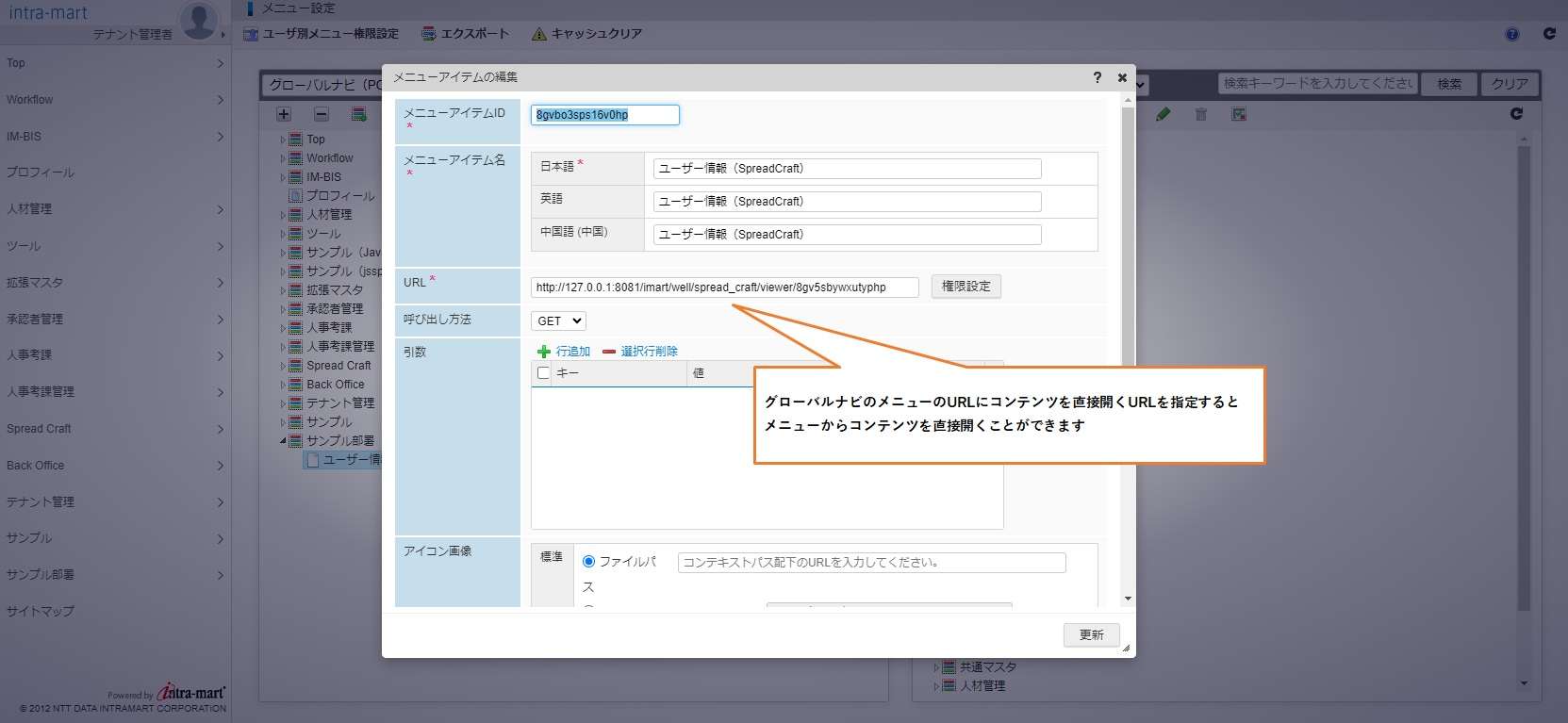Collapse the サンプル部署 tree node
Image resolution: width=1568 pixels, height=723 pixels.
coord(283,441)
